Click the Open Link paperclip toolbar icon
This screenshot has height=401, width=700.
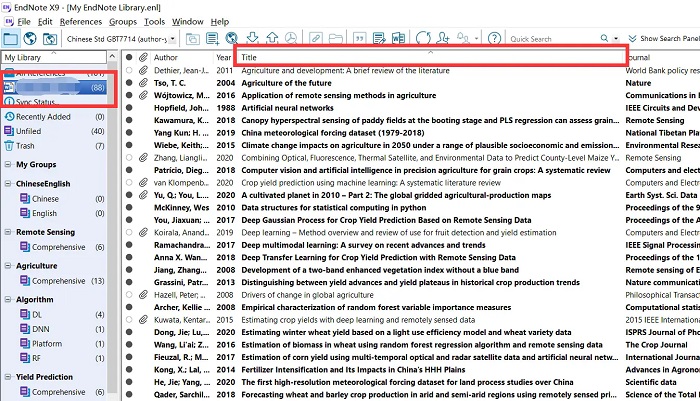click(316, 38)
